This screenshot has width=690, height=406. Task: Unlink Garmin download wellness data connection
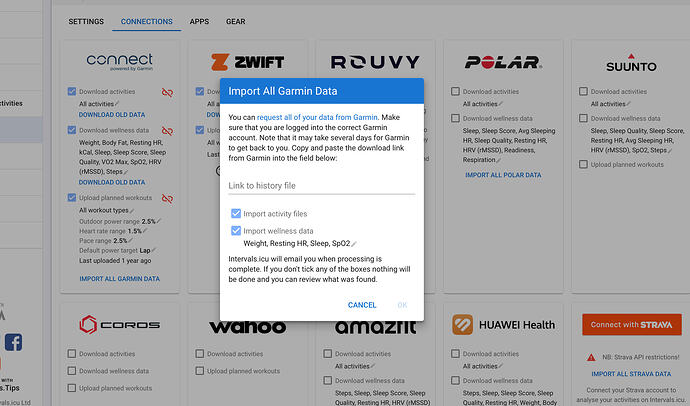(167, 131)
